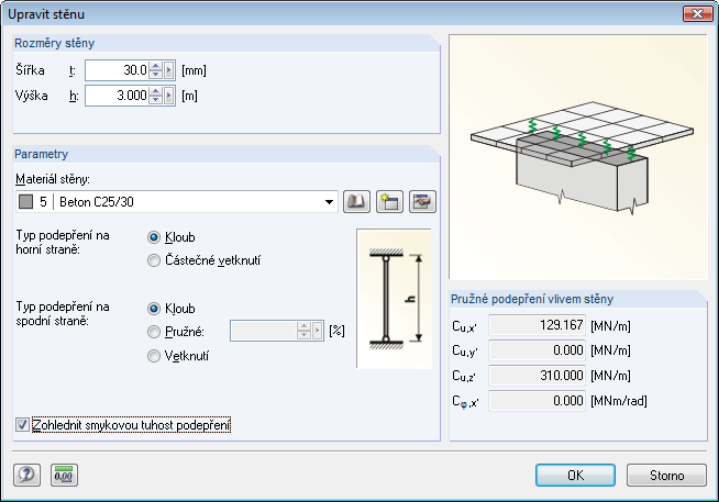Click the arrow button next to Šířka field
This screenshot has height=502, width=719.
pyautogui.click(x=169, y=70)
